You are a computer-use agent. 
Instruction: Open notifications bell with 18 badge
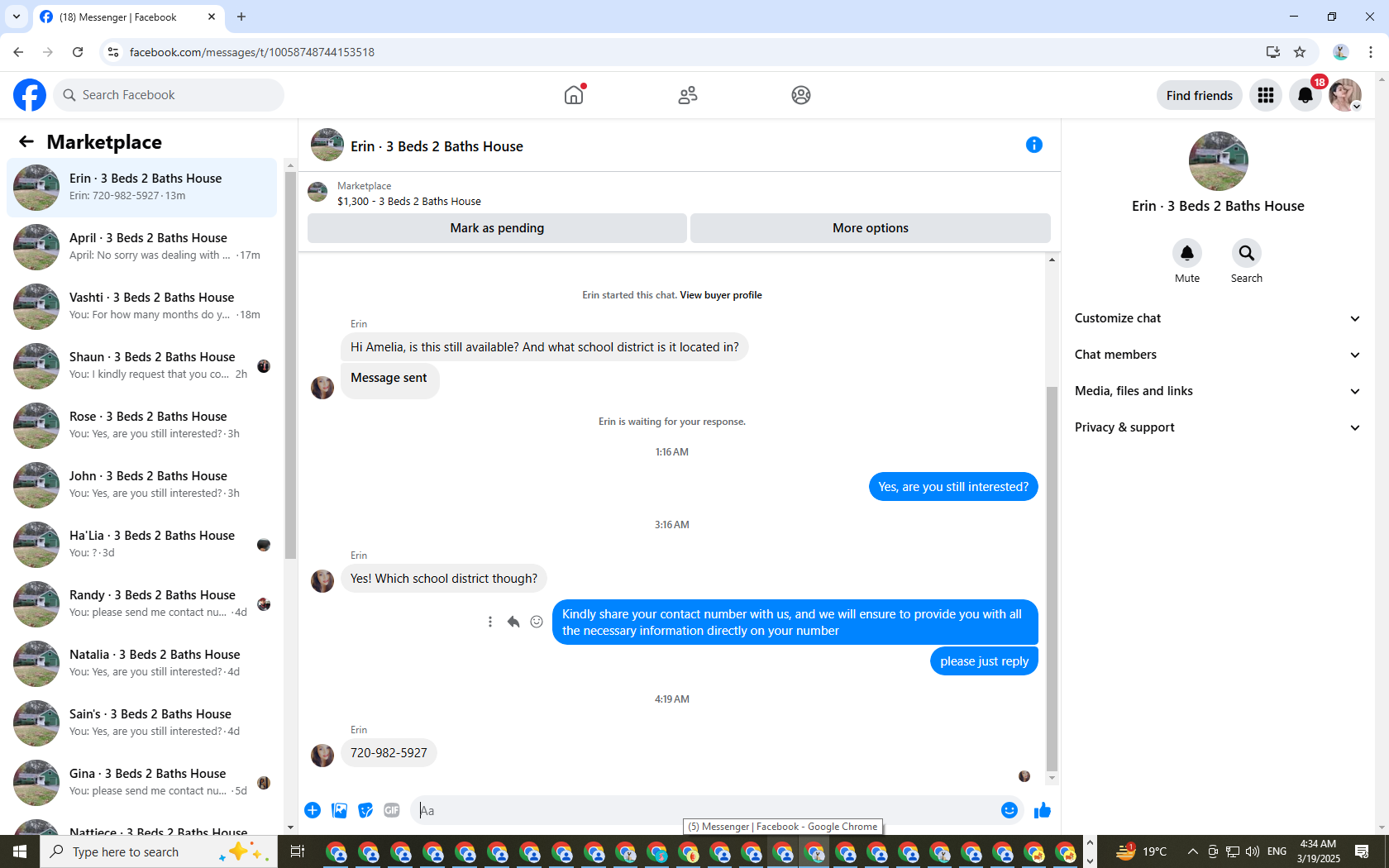pyautogui.click(x=1305, y=95)
